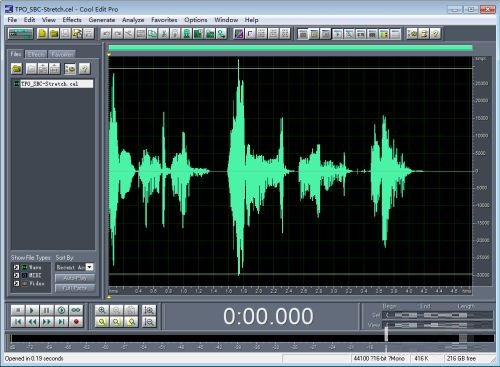The height and width of the screenshot is (367, 500).
Task: Click the yellow Open folder icon in the main toolbar
Action: pyautogui.click(x=54, y=34)
